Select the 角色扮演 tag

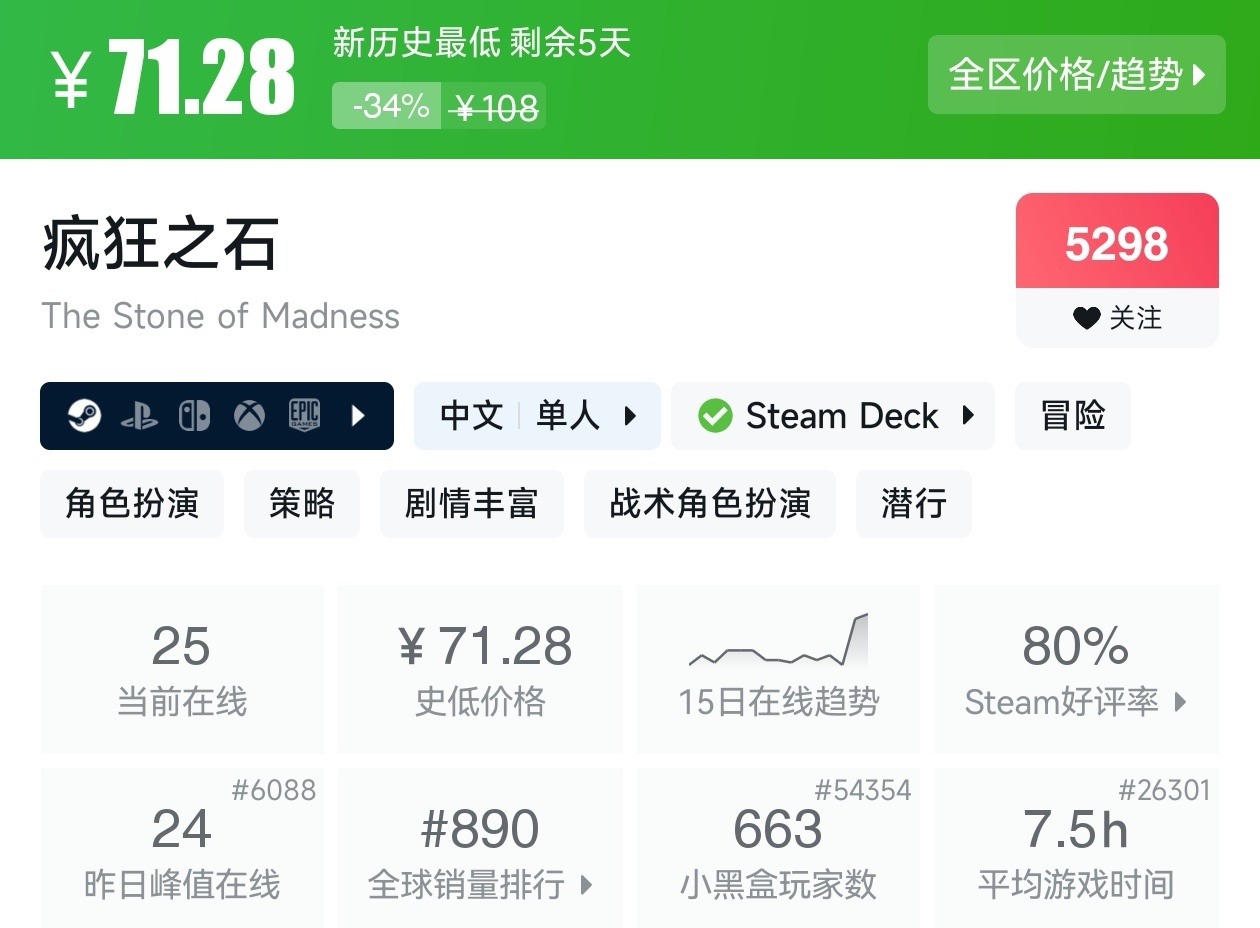132,504
